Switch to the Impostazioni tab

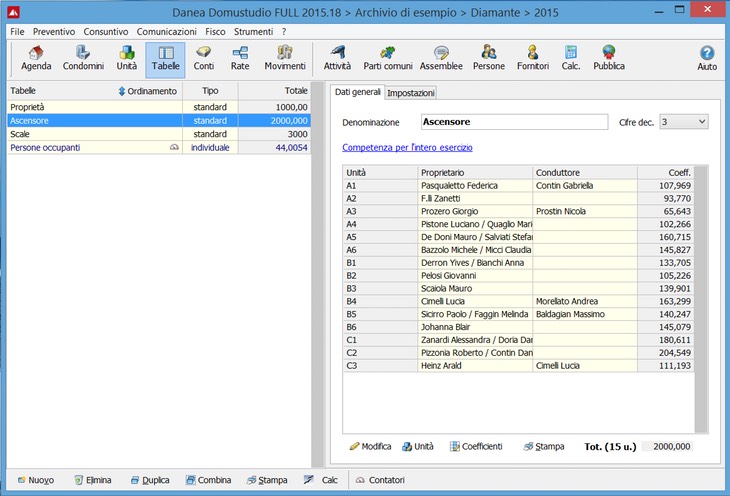(410, 92)
